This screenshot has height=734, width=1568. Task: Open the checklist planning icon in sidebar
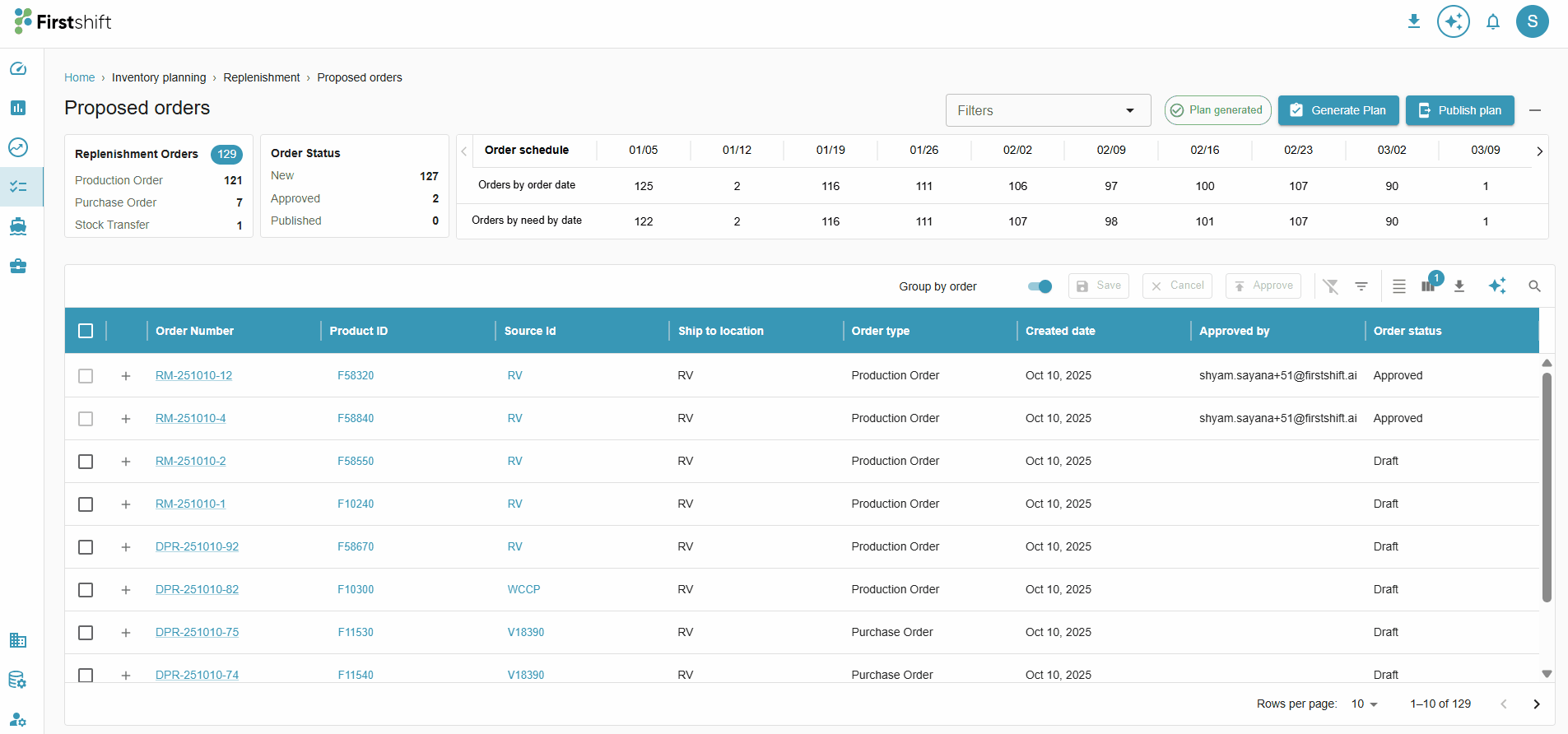pyautogui.click(x=18, y=187)
